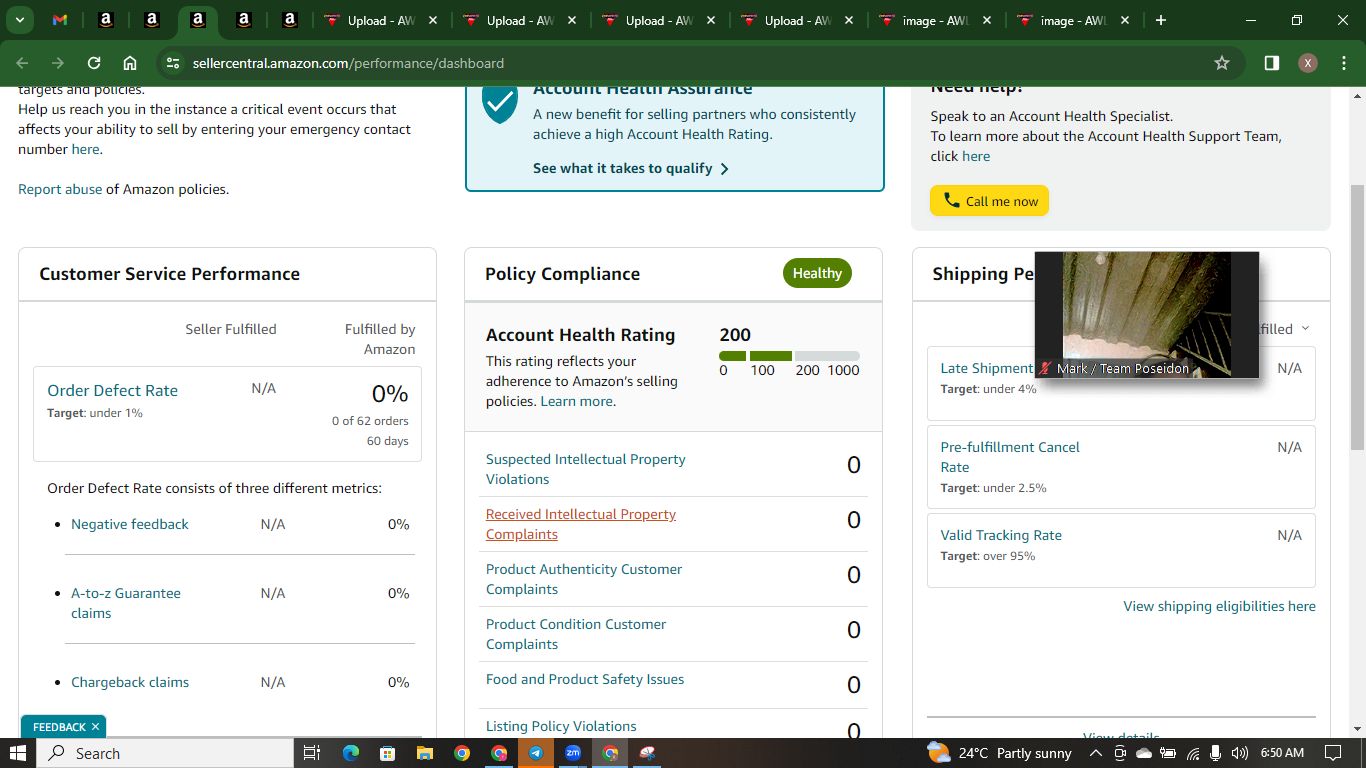Click the Account Health Assurance shield icon

500,104
